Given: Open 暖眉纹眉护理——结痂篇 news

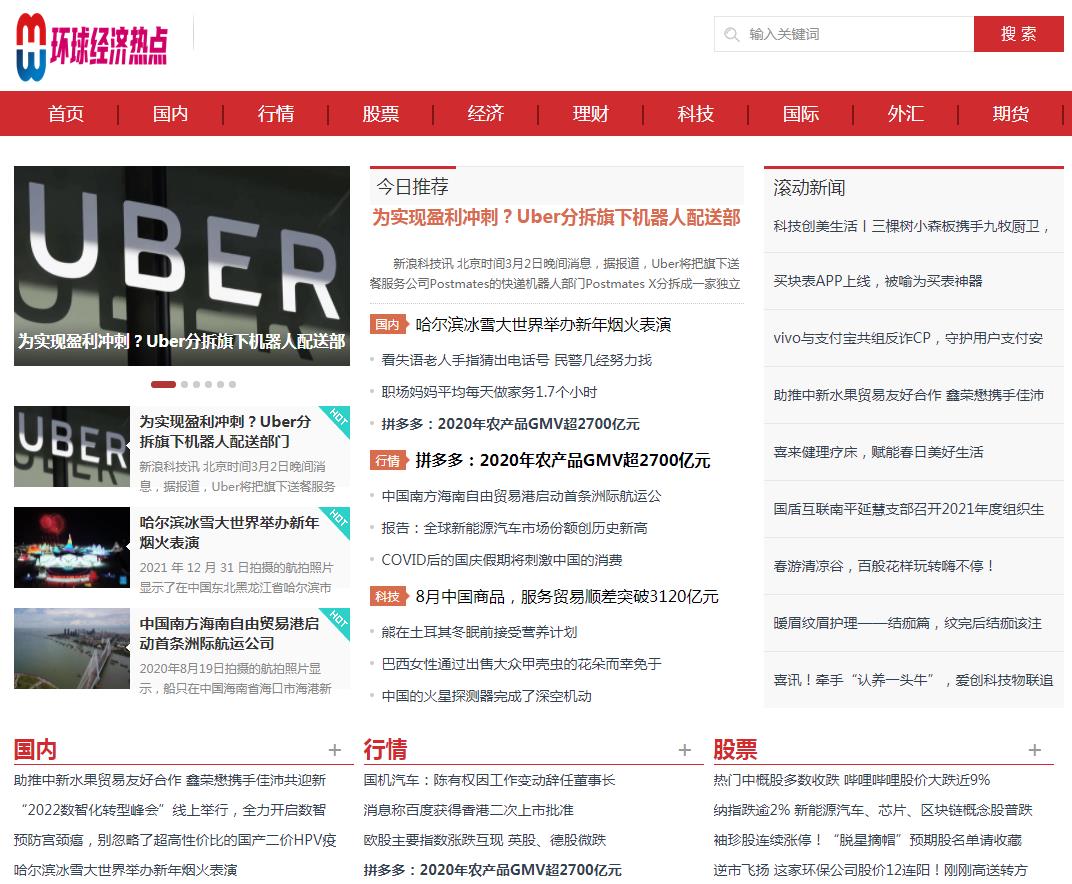Looking at the screenshot, I should pos(908,623).
